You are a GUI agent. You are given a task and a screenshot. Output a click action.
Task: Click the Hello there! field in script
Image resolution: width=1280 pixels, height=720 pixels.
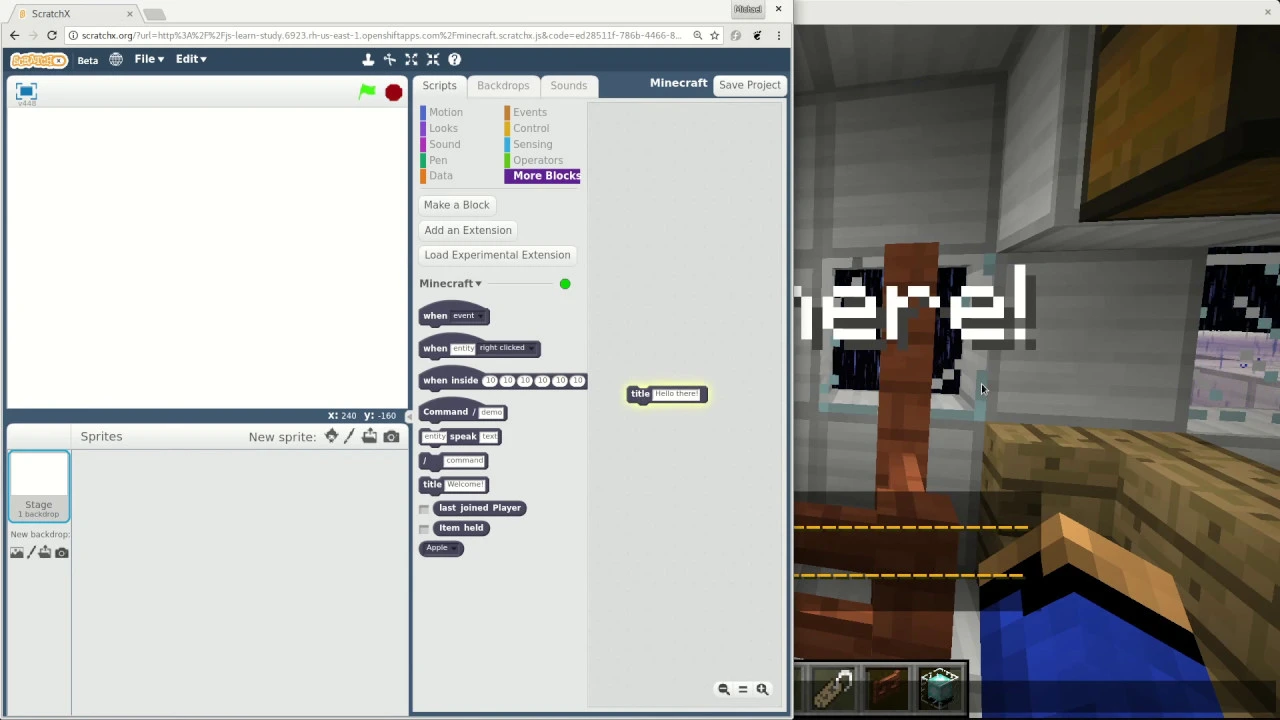(x=676, y=394)
